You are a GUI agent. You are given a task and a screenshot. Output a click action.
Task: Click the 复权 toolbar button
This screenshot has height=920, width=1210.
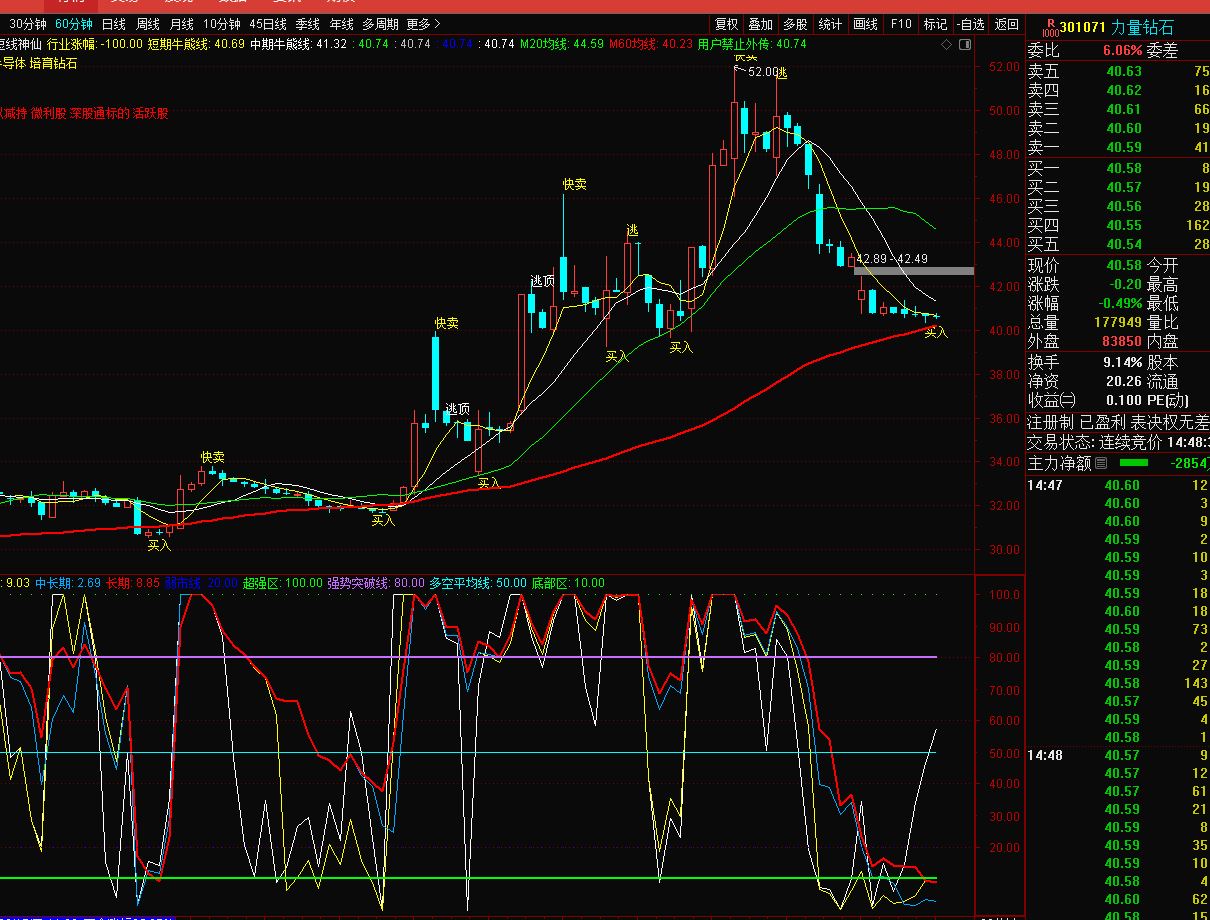point(726,24)
